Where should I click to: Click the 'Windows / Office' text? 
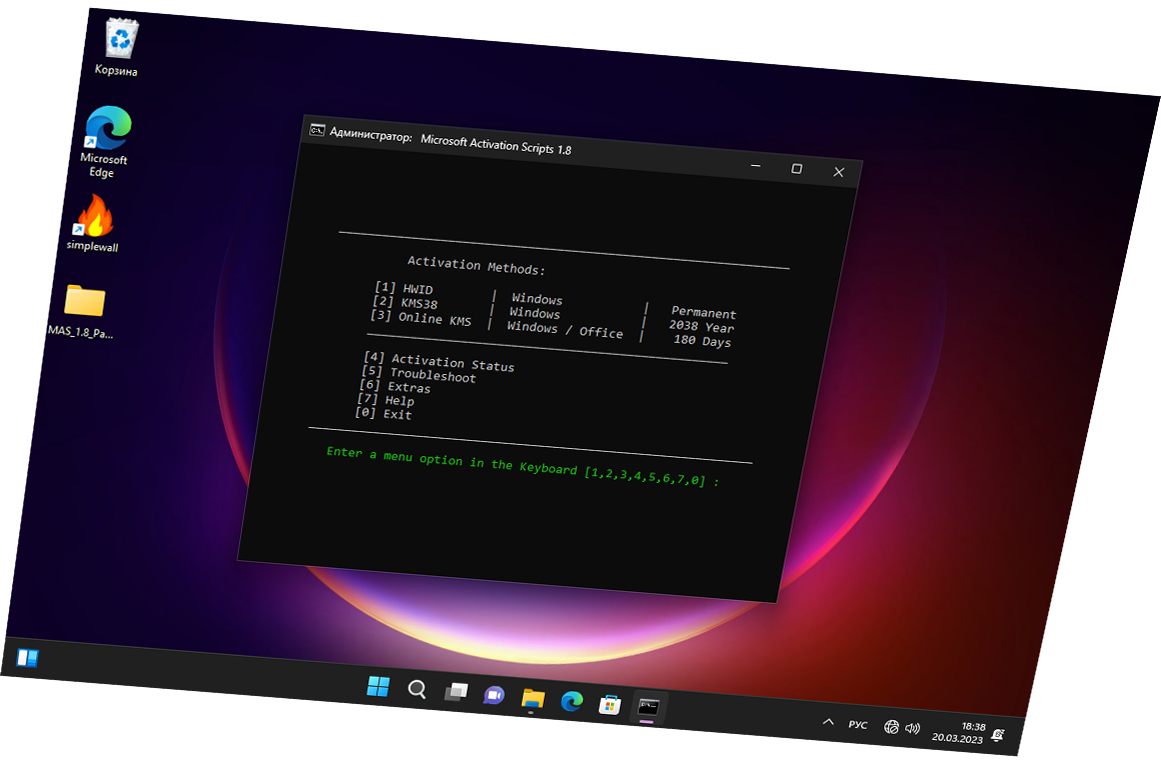(x=565, y=330)
